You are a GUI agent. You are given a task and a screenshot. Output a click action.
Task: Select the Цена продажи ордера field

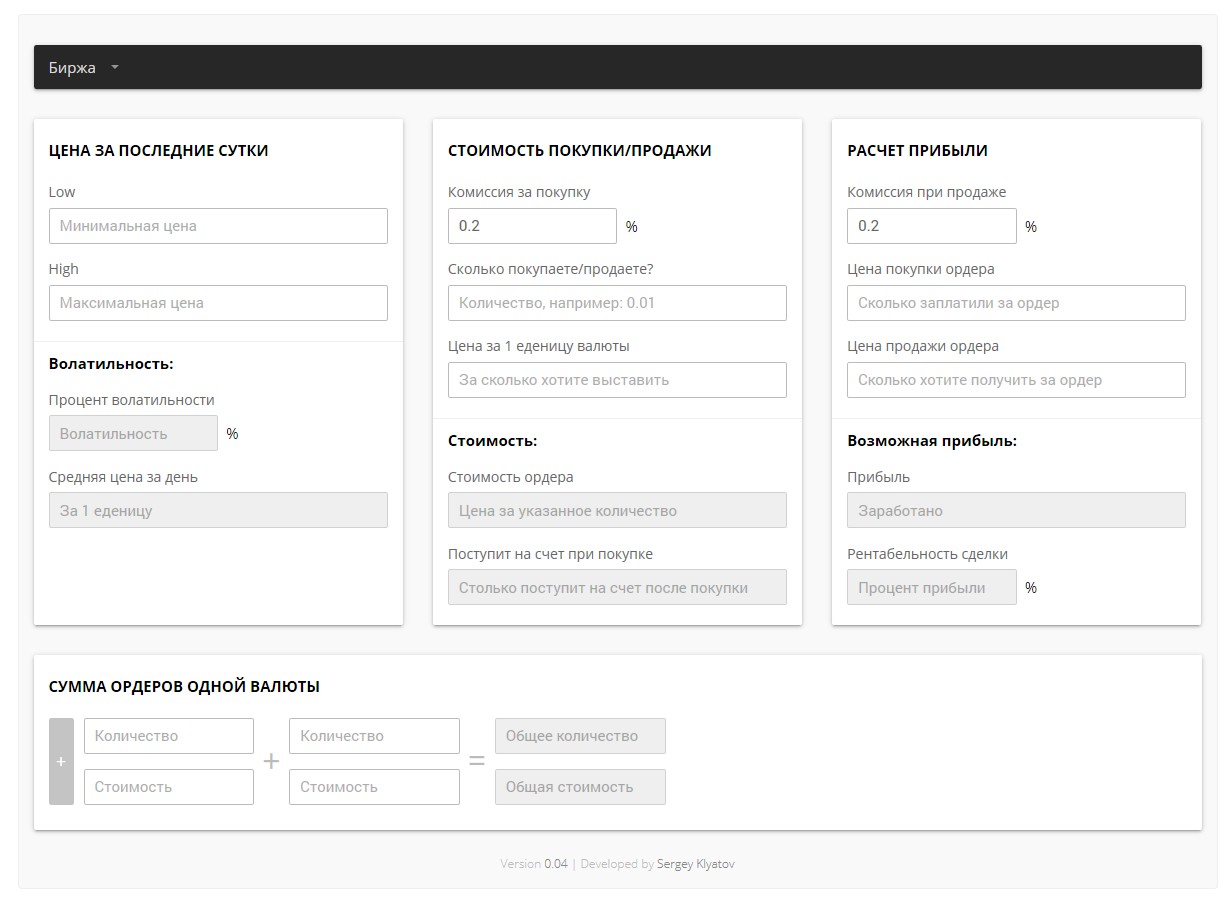click(x=1016, y=380)
